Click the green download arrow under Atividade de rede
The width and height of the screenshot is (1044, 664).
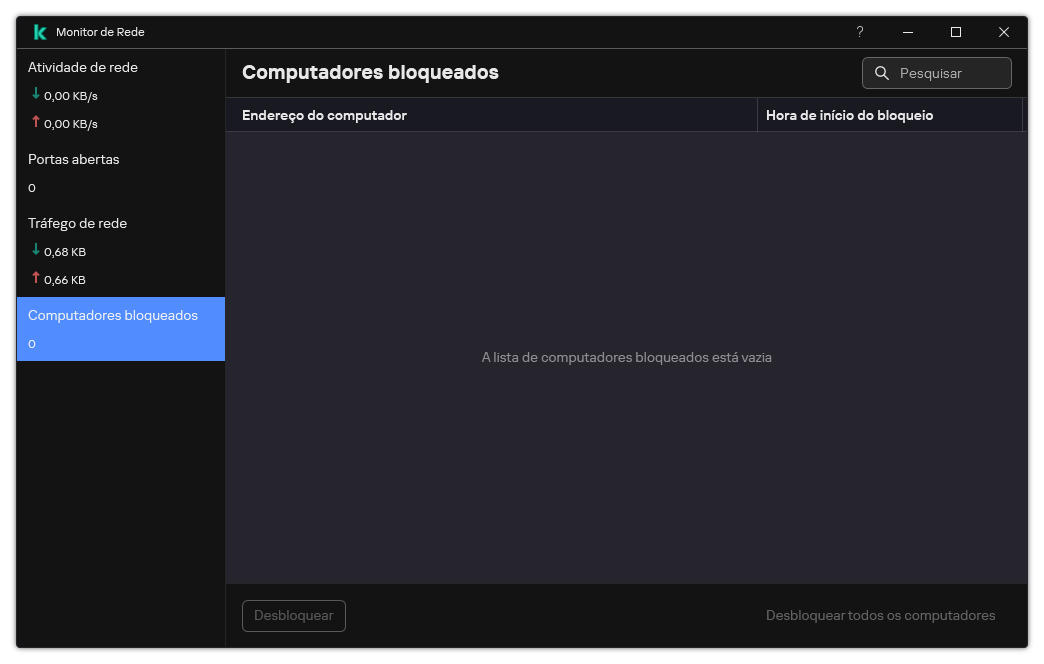[x=35, y=94]
